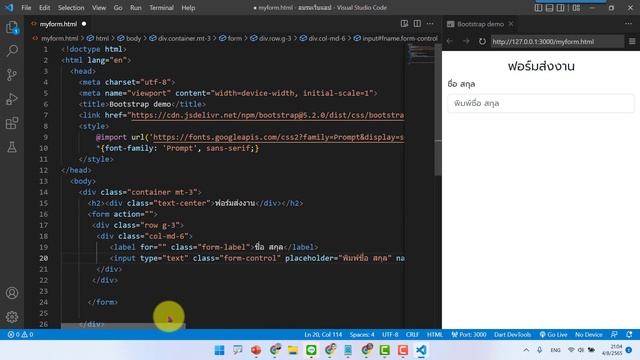
Task: Click the editor horizontal scrollbar
Action: point(123,326)
